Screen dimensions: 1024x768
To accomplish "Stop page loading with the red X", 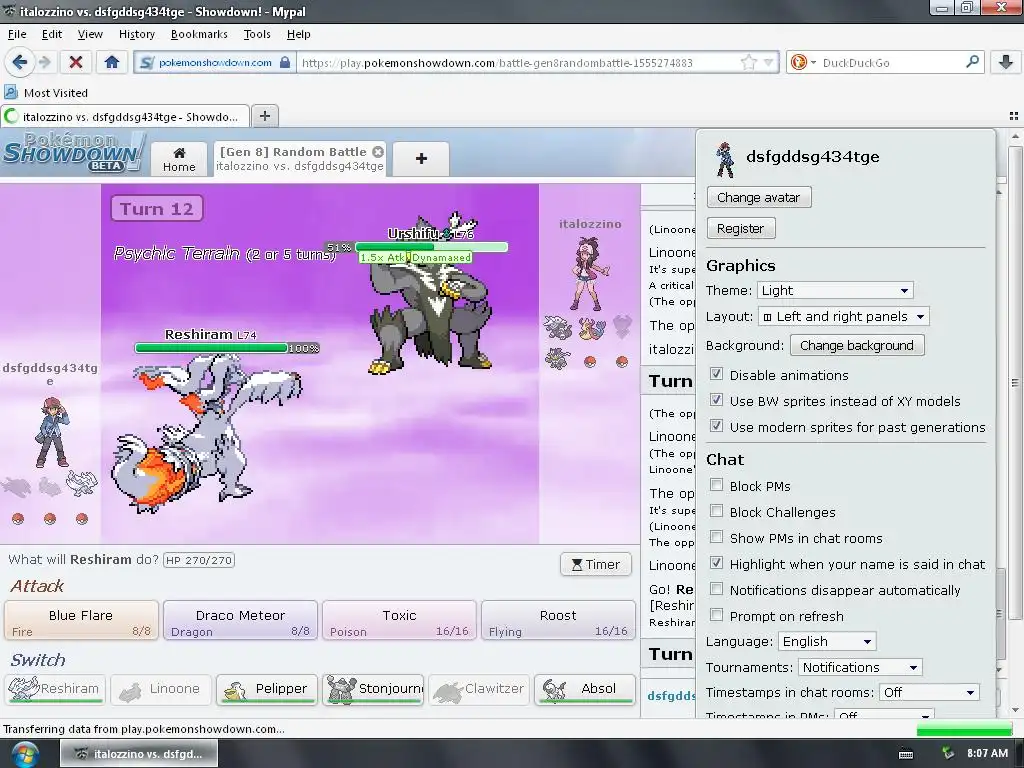I will [76, 63].
